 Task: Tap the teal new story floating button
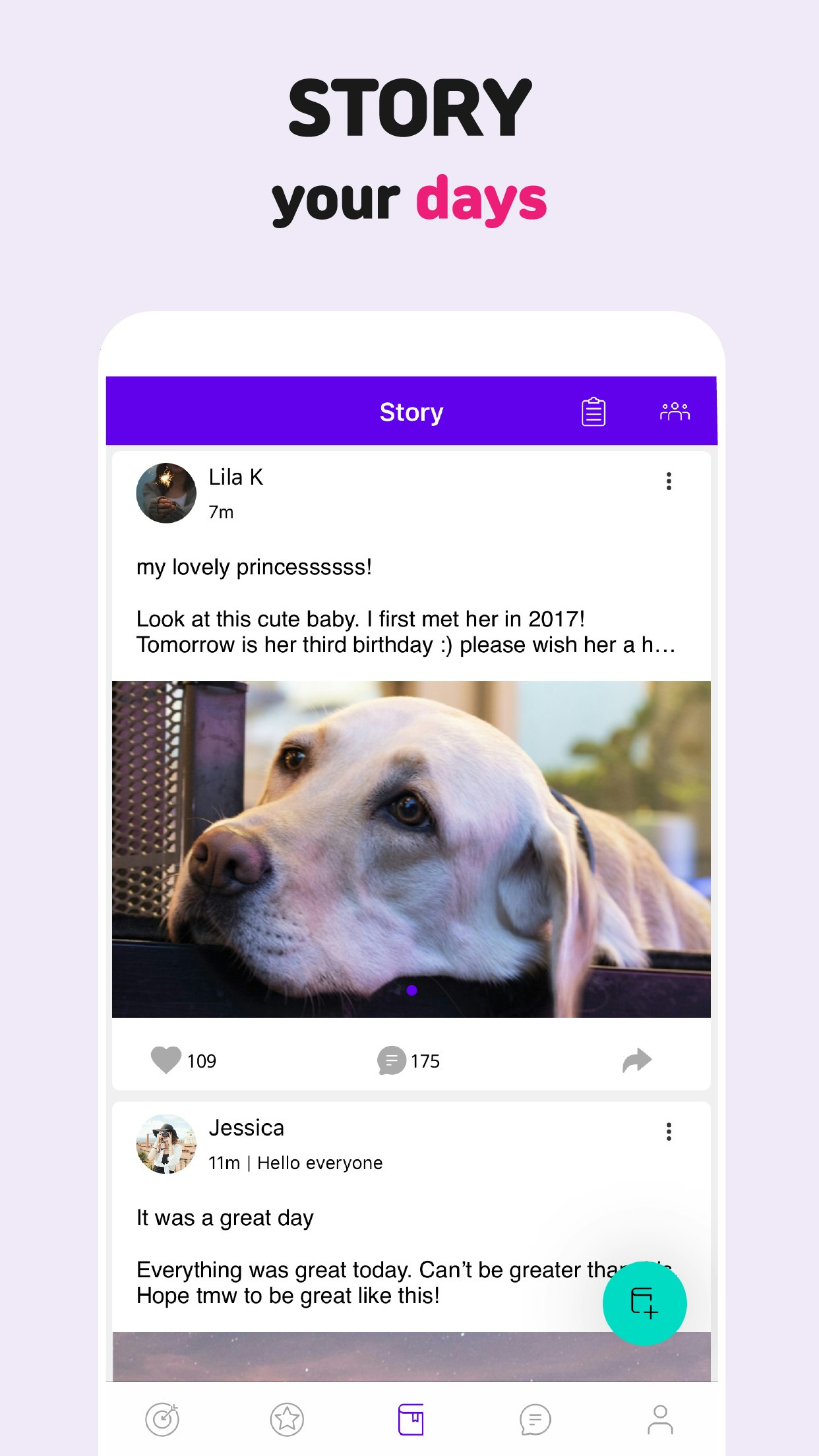tap(645, 1303)
